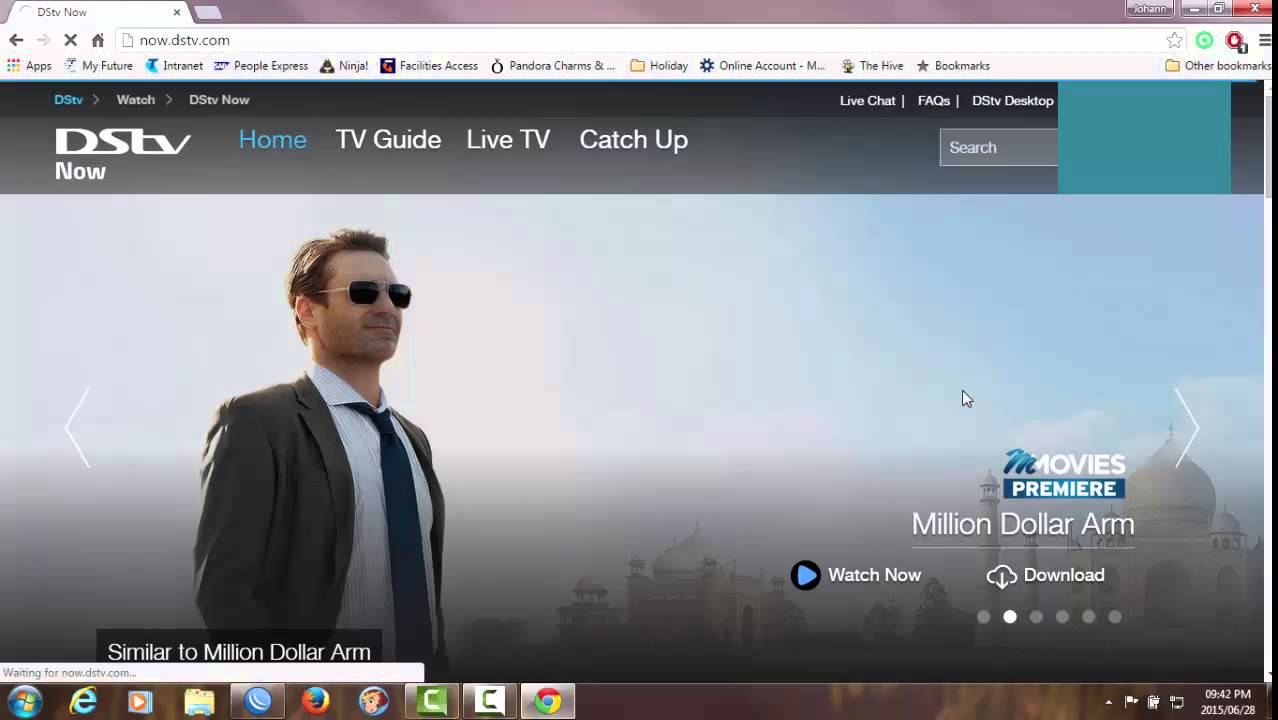
Task: Open the TV Guide navigation tab
Action: 388,139
